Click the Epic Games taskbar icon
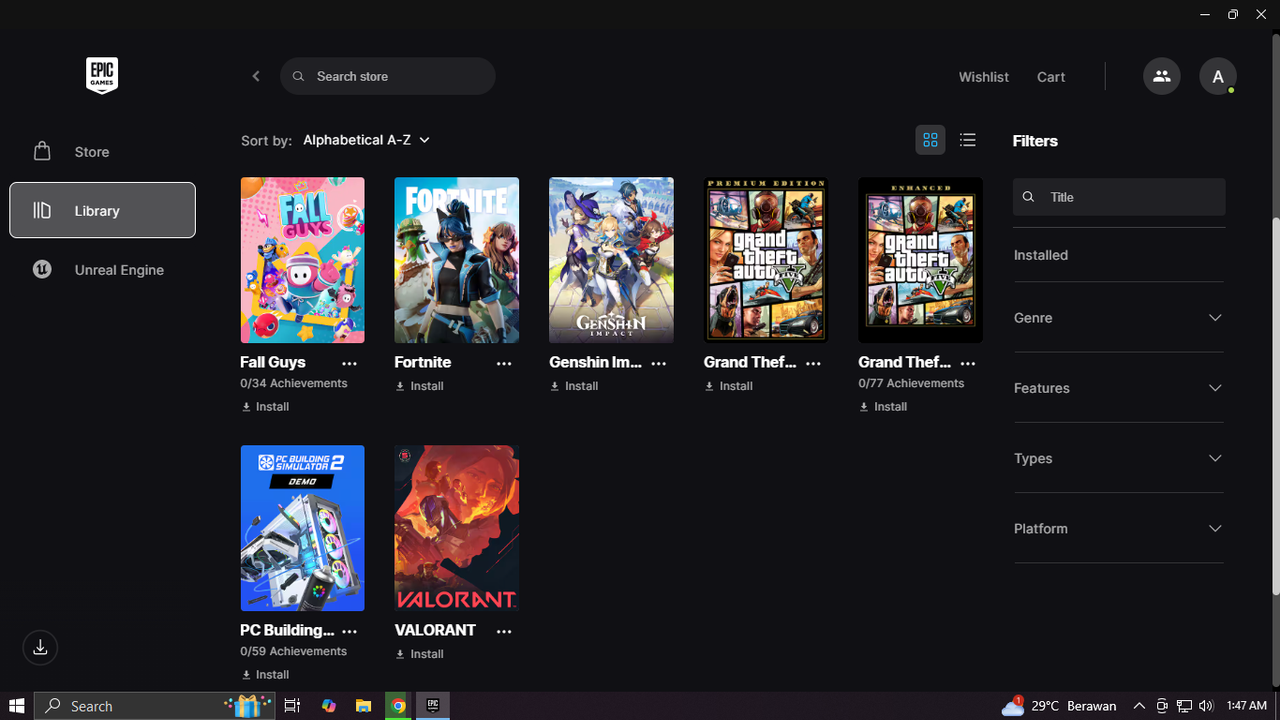The image size is (1280, 720). click(433, 706)
